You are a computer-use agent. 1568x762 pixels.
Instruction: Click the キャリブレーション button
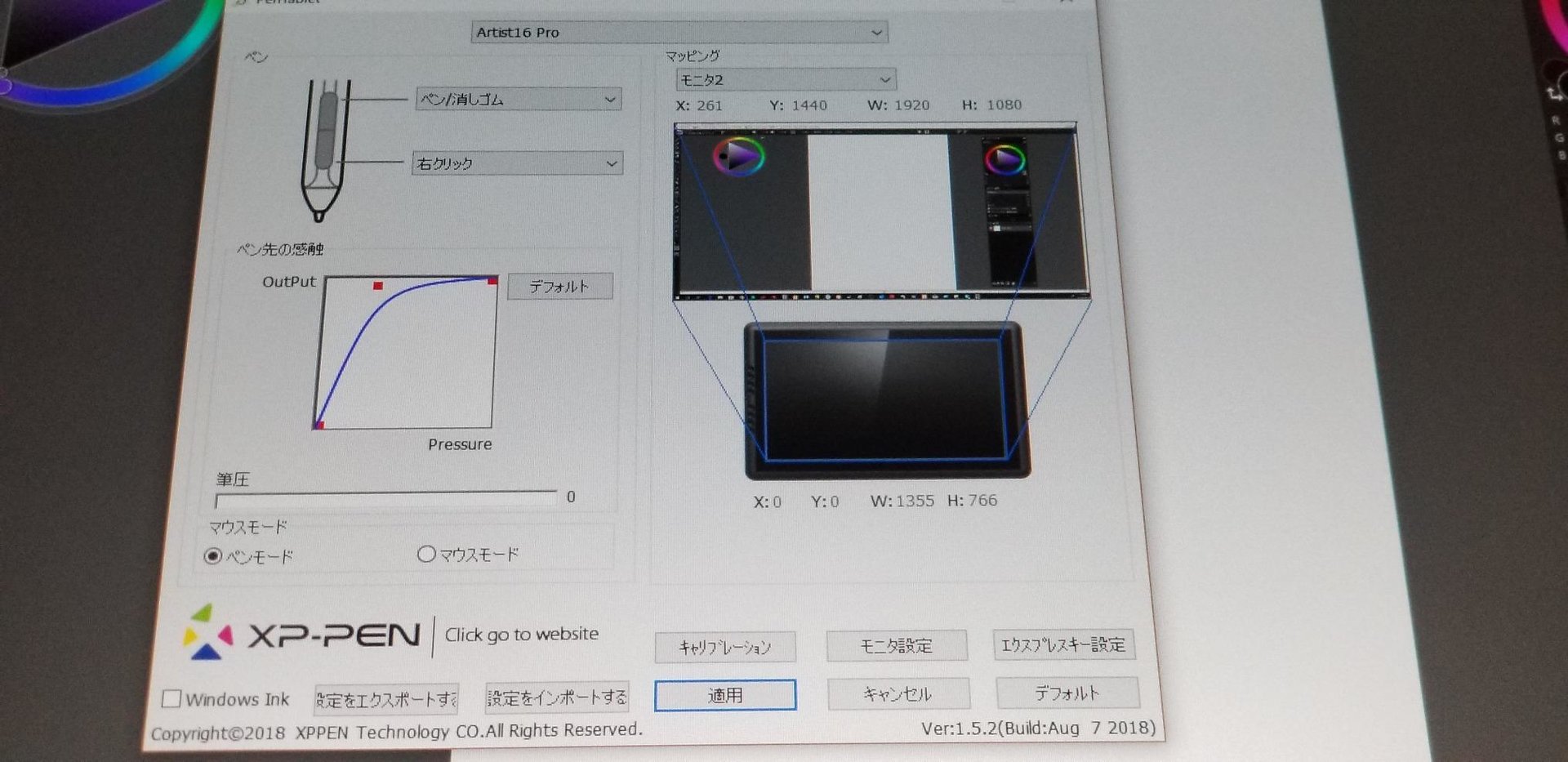[724, 648]
